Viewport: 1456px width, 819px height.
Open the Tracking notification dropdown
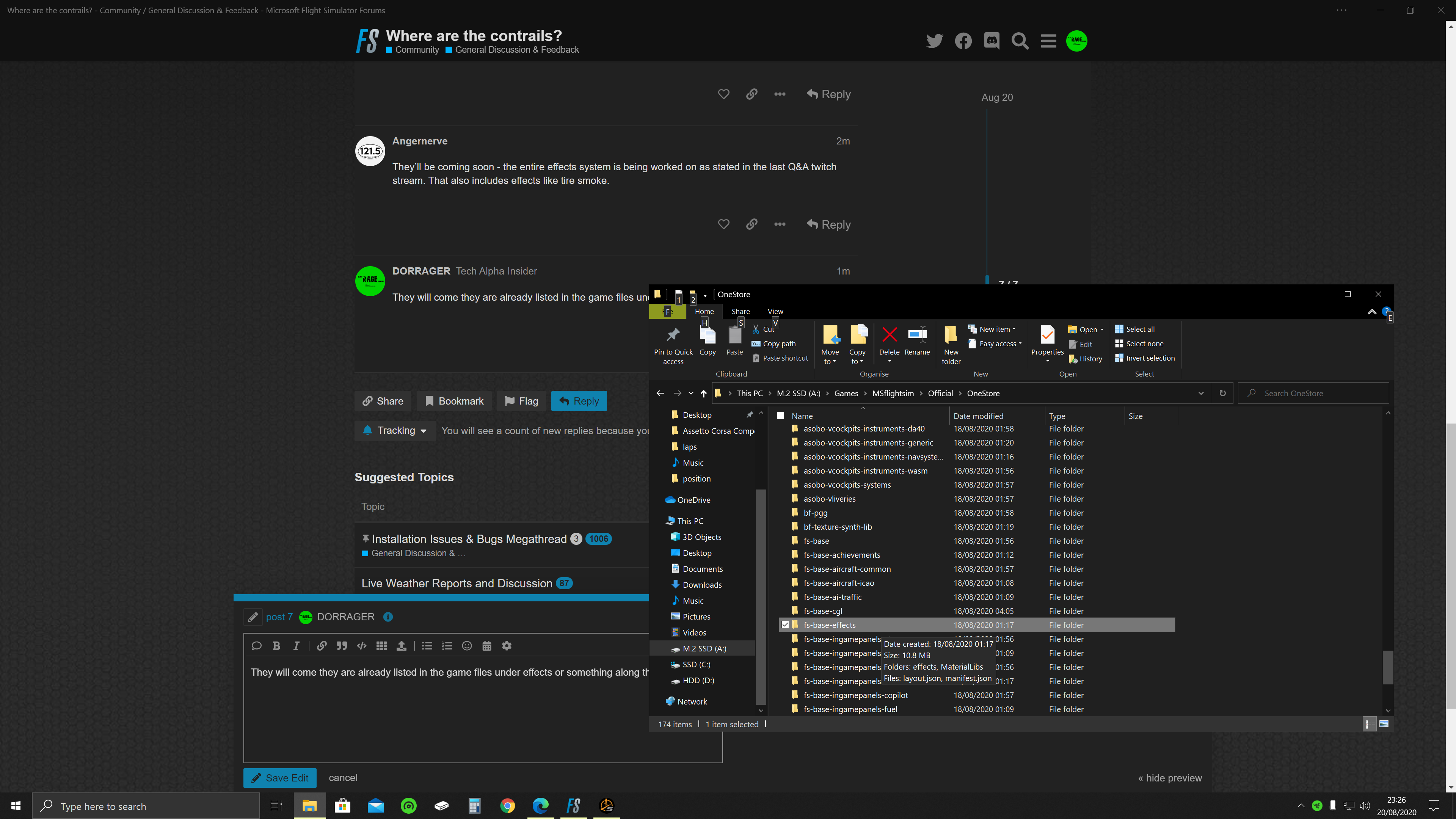pyautogui.click(x=395, y=431)
